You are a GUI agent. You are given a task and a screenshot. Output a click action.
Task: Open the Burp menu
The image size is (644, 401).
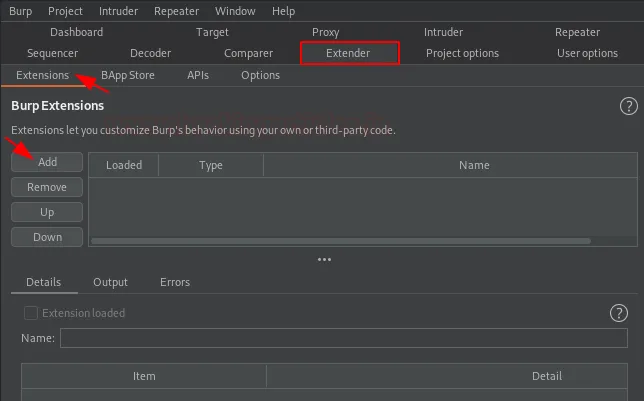click(x=20, y=11)
